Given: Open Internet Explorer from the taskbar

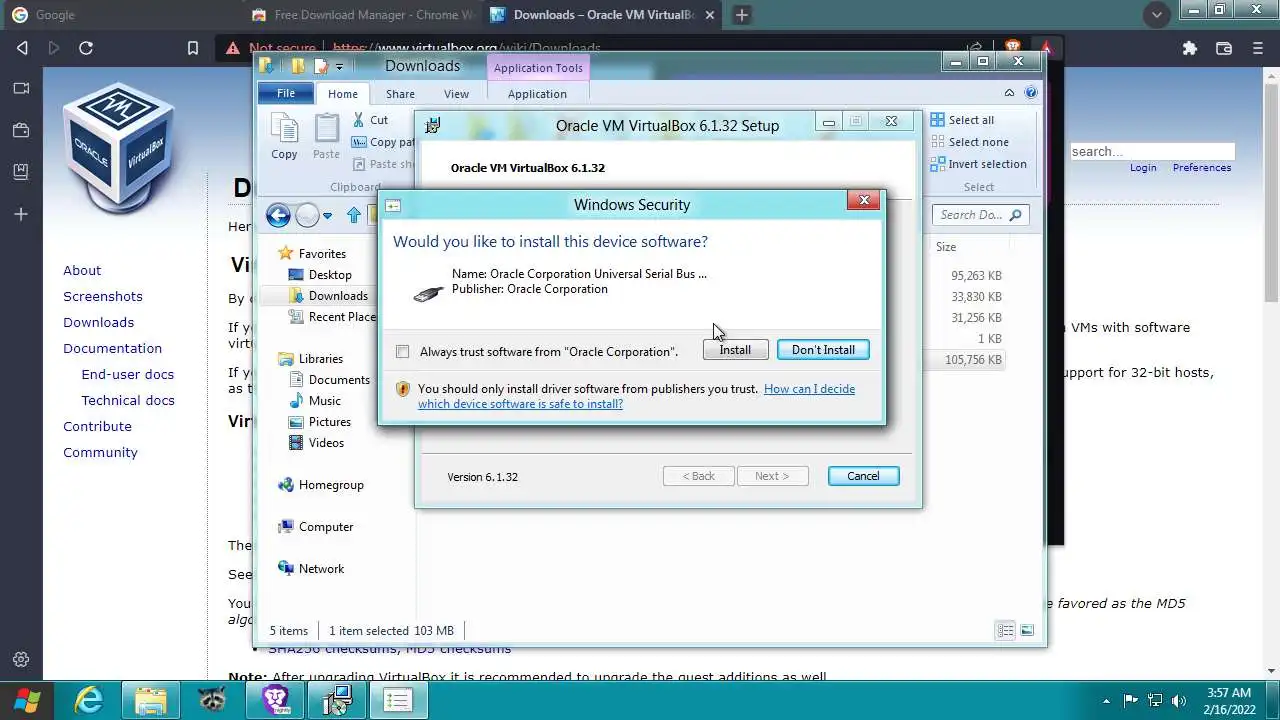Looking at the screenshot, I should click(x=88, y=700).
